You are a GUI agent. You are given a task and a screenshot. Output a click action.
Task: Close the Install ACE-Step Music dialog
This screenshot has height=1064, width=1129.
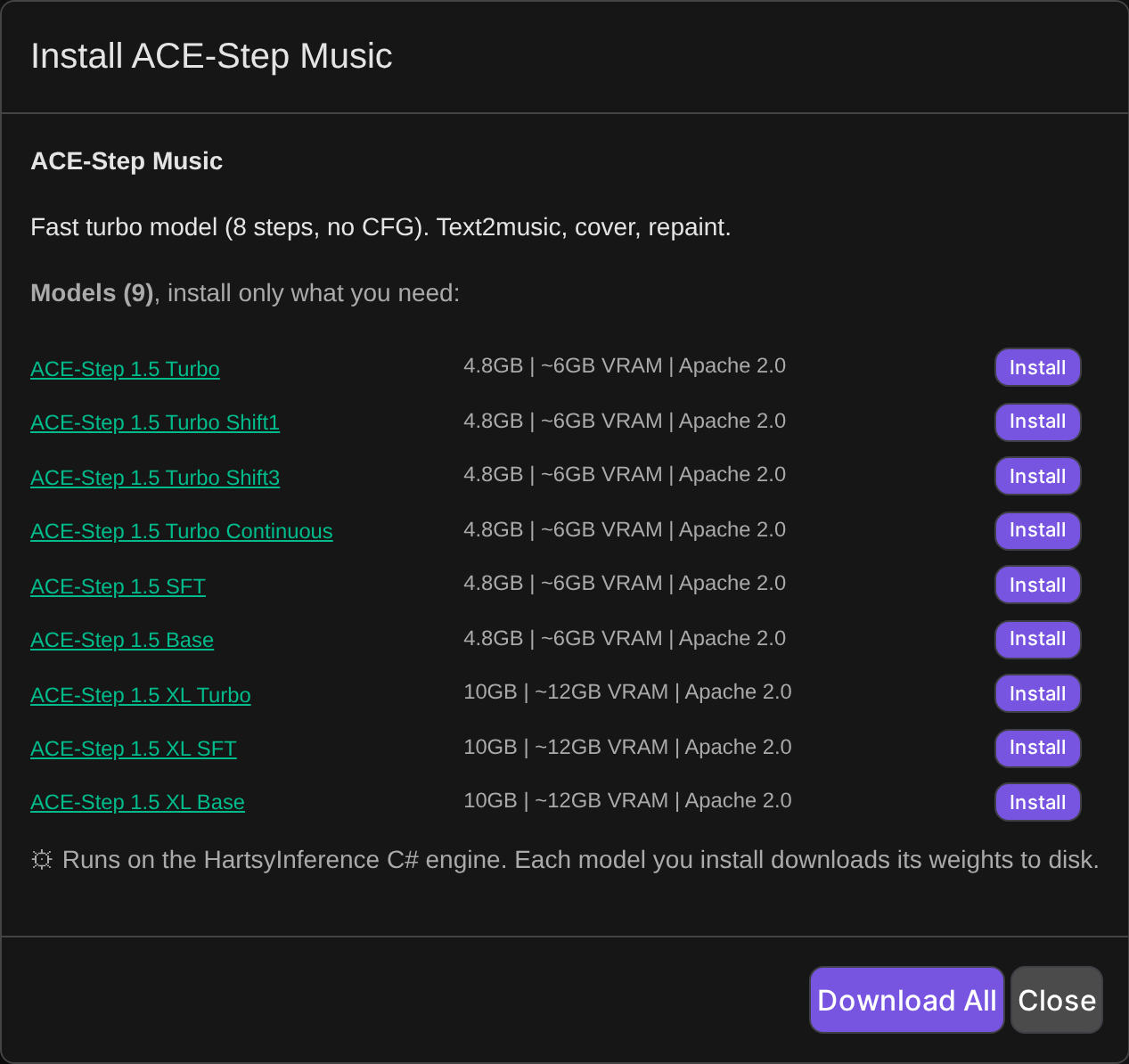coord(1057,1000)
